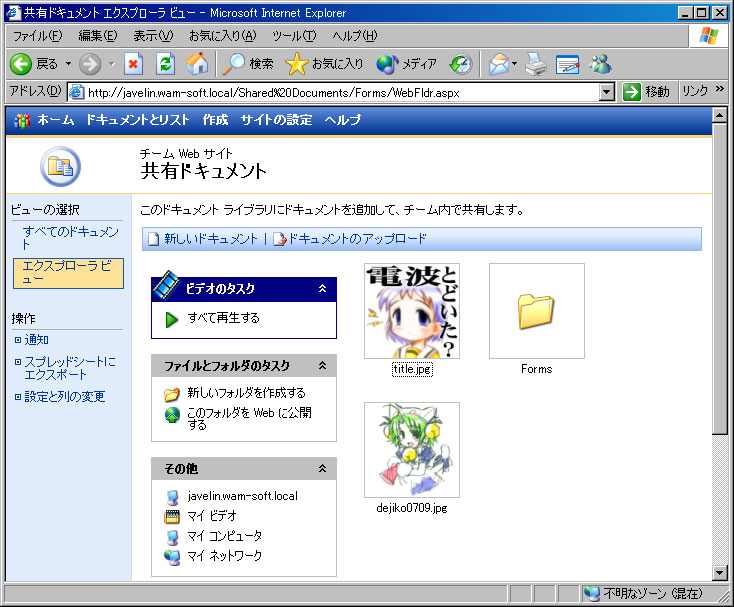Open the お気に入り star favorites button
Image resolution: width=734 pixels, height=607 pixels.
(324, 64)
